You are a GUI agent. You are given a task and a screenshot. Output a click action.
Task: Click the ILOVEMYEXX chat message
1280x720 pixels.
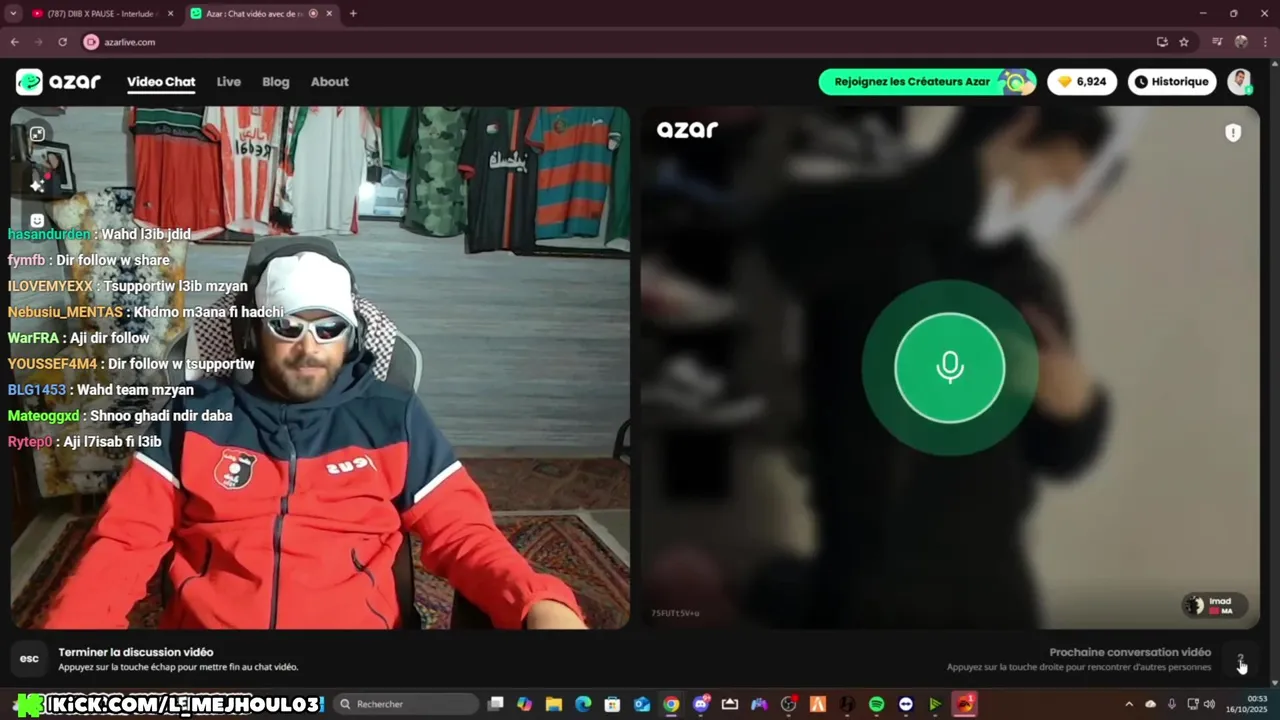point(128,286)
